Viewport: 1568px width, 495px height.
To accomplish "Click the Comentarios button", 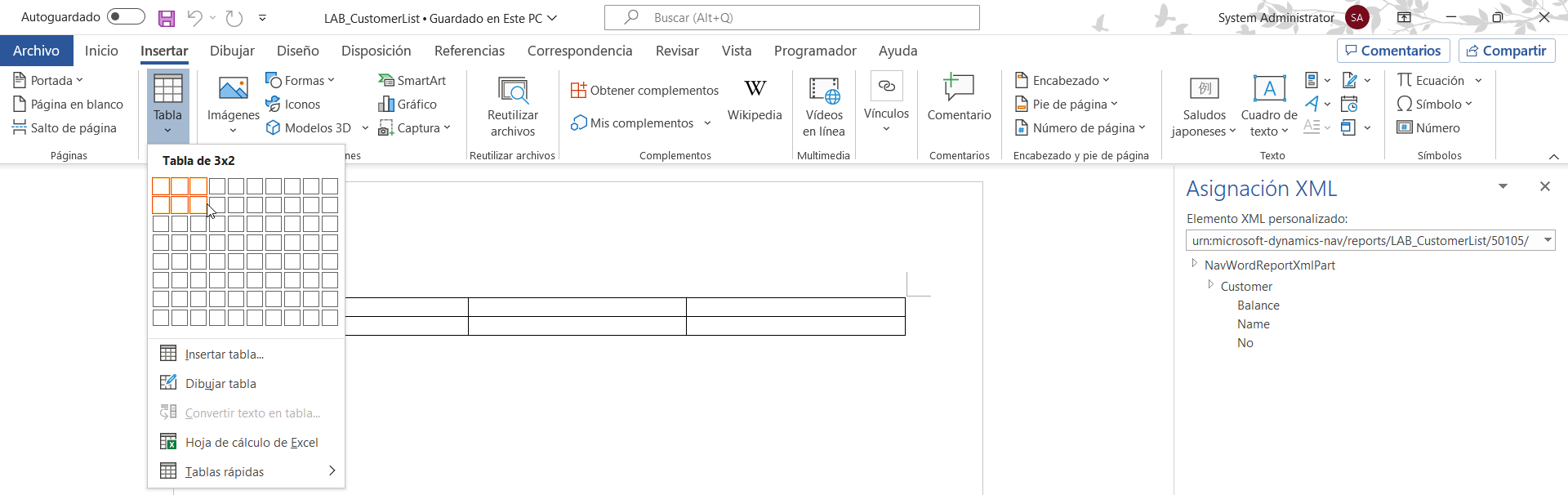I will pos(1393,51).
